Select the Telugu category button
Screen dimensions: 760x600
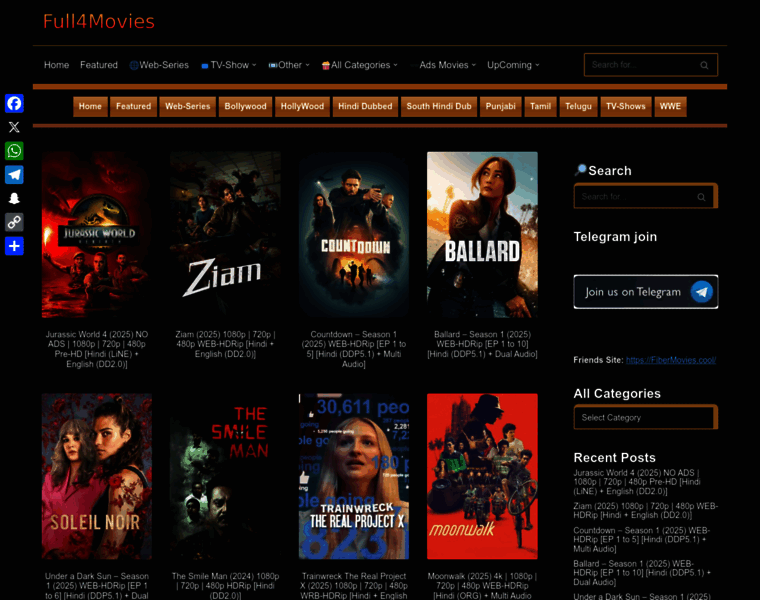(578, 107)
